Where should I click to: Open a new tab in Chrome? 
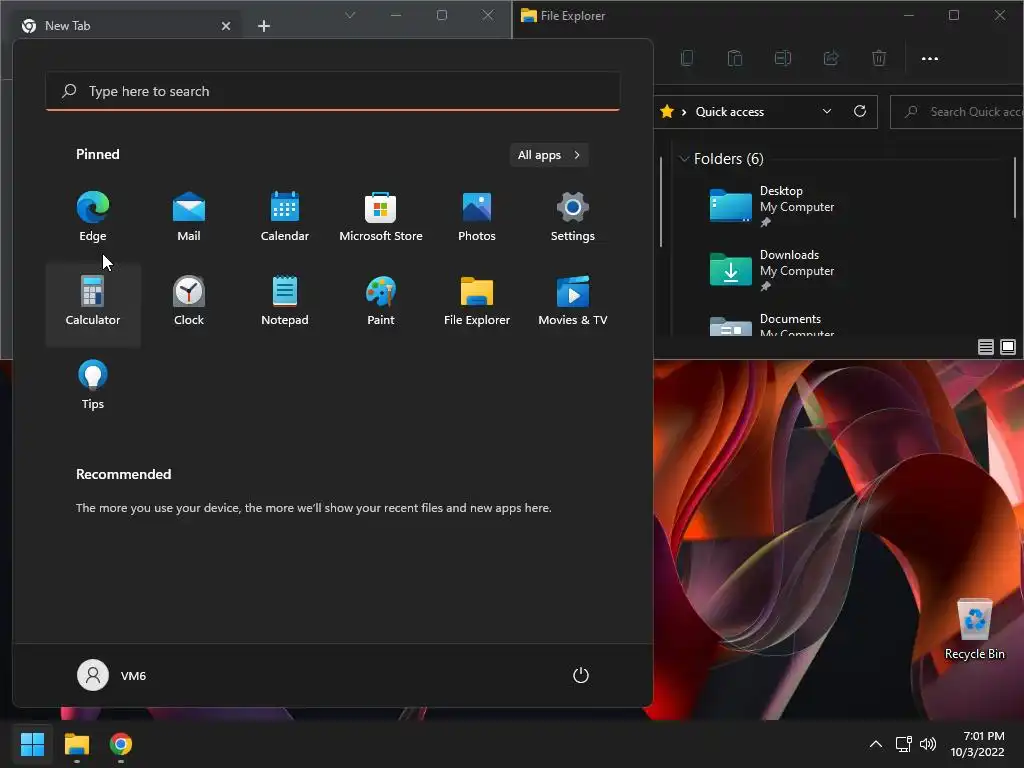pyautogui.click(x=264, y=26)
